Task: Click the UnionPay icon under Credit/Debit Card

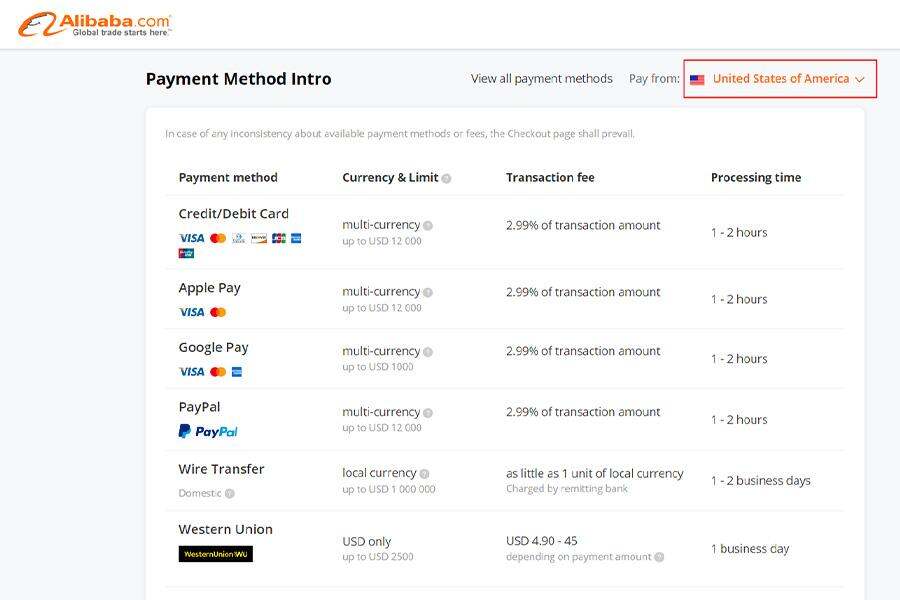Action: pos(186,253)
